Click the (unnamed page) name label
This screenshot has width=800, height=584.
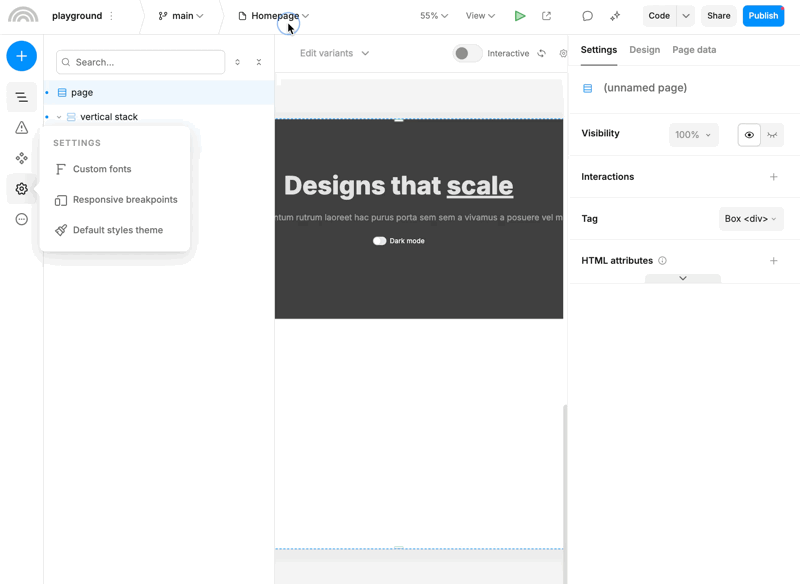click(645, 88)
